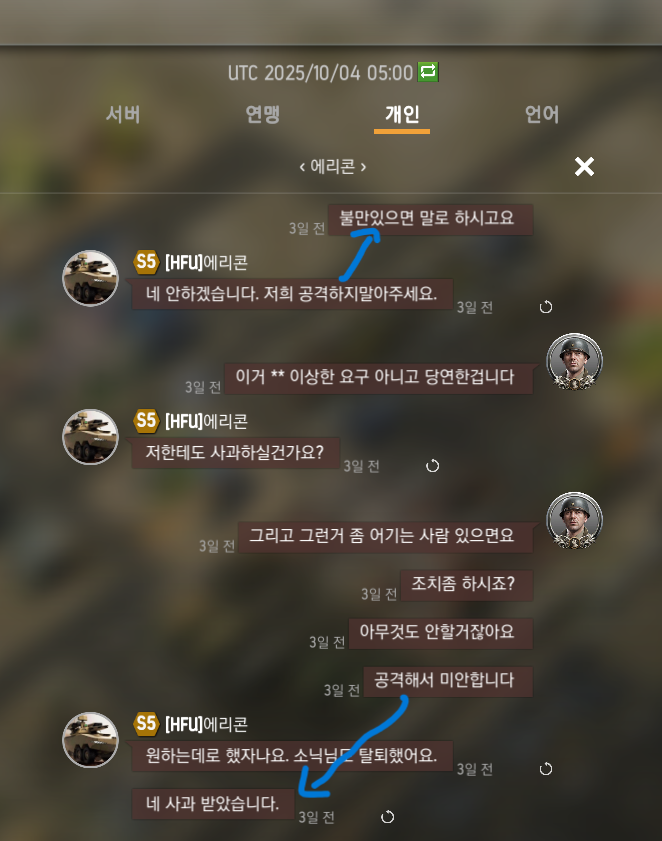Click translate icon beside 저한테도 사과하실건가요 message
The image size is (662, 841).
(x=432, y=466)
